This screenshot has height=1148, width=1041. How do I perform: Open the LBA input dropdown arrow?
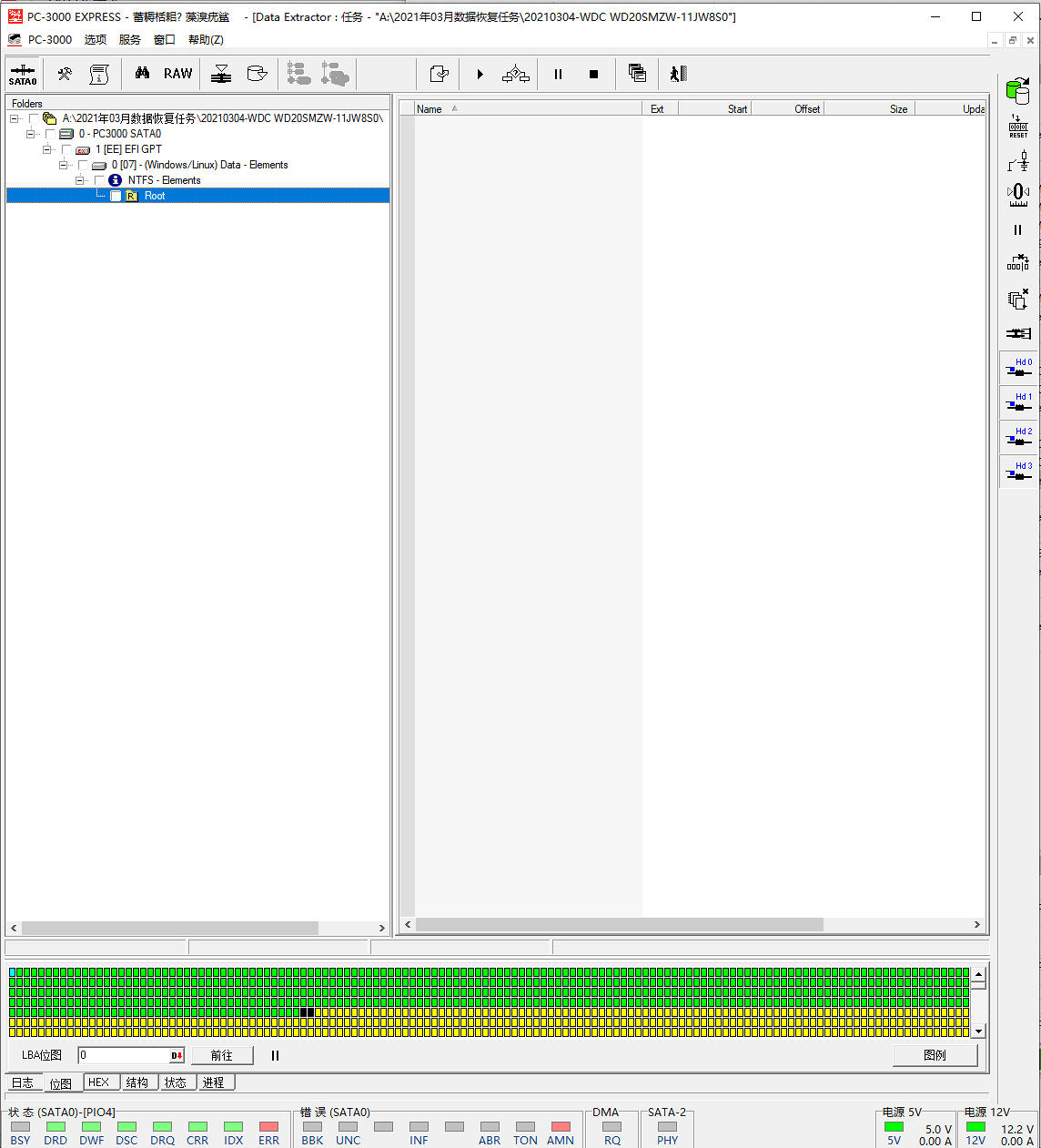coord(177,1055)
